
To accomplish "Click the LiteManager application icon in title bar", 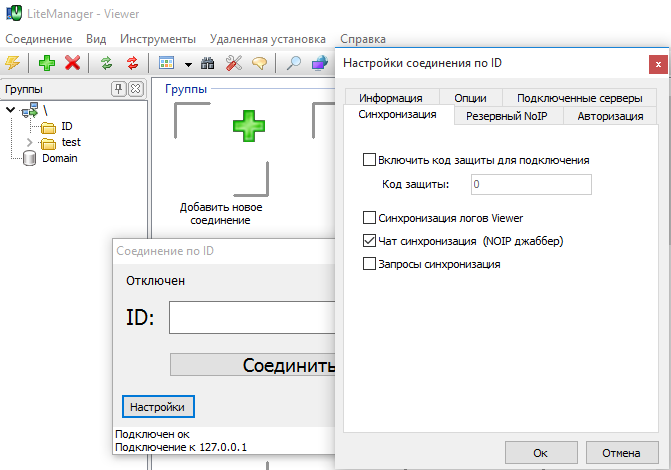I will tap(13, 13).
